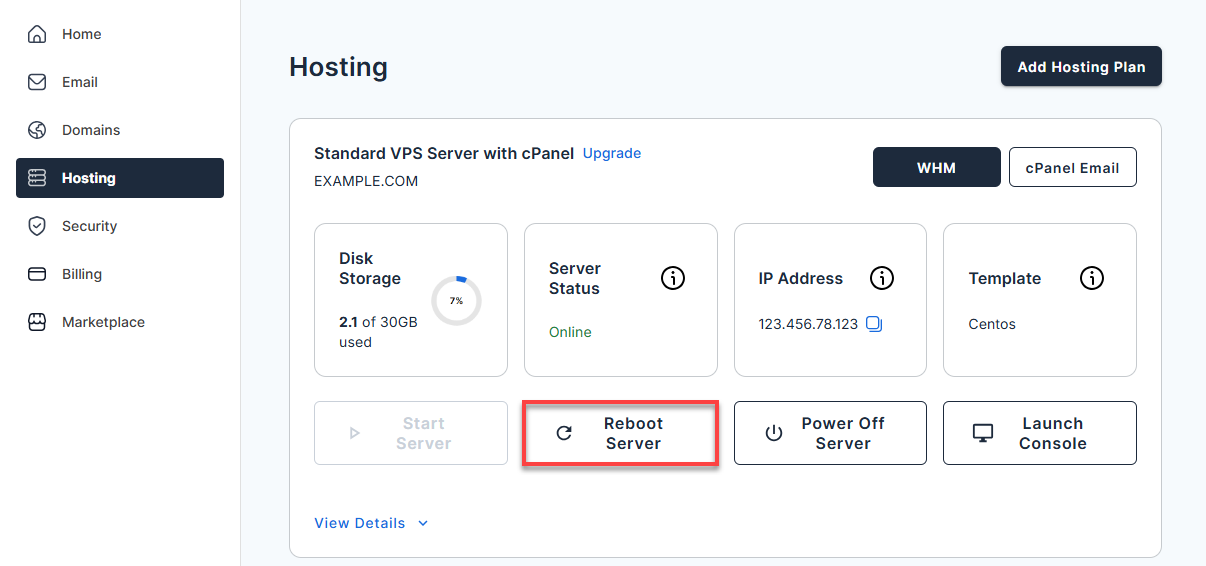Click Reboot Server button
The width and height of the screenshot is (1206, 566).
coord(620,433)
